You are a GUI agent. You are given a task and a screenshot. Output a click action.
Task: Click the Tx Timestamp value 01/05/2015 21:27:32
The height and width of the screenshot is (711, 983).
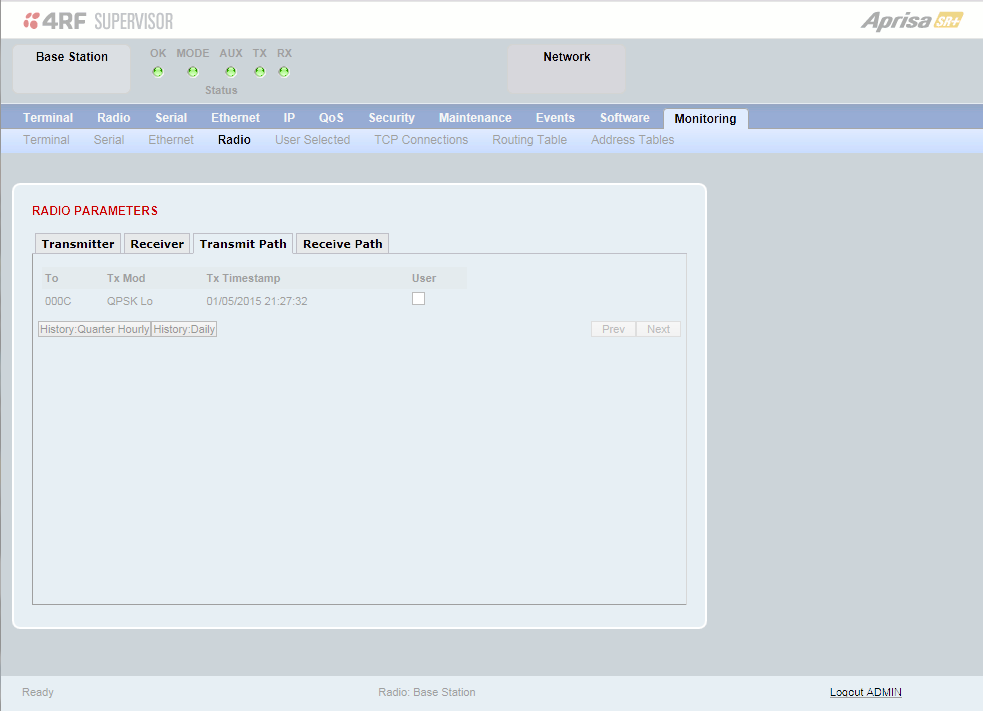pos(257,302)
